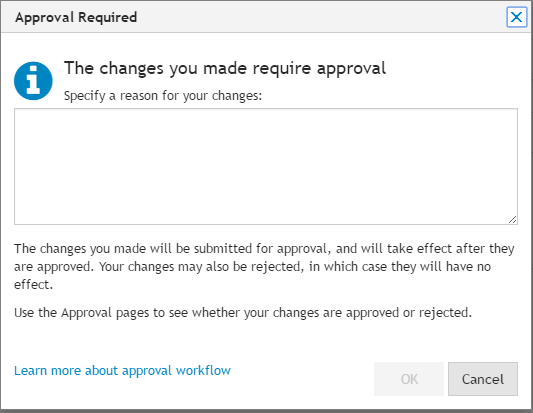Dismiss dialog using the Cancel button

click(483, 379)
